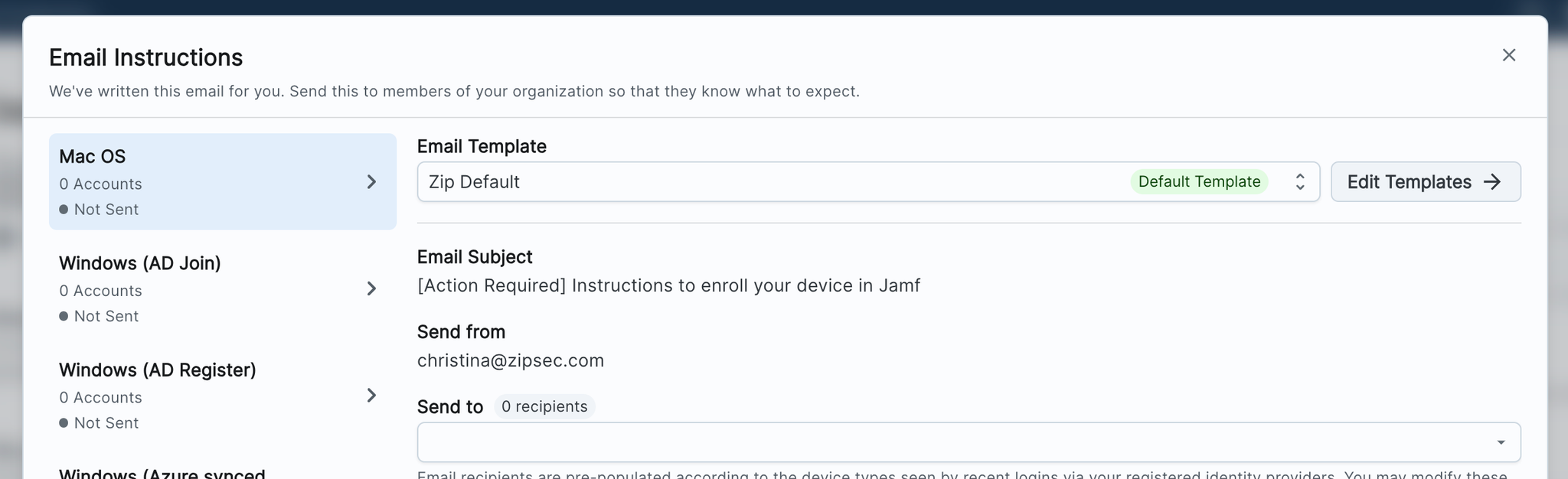Open the Edit Templates page

1424,182
